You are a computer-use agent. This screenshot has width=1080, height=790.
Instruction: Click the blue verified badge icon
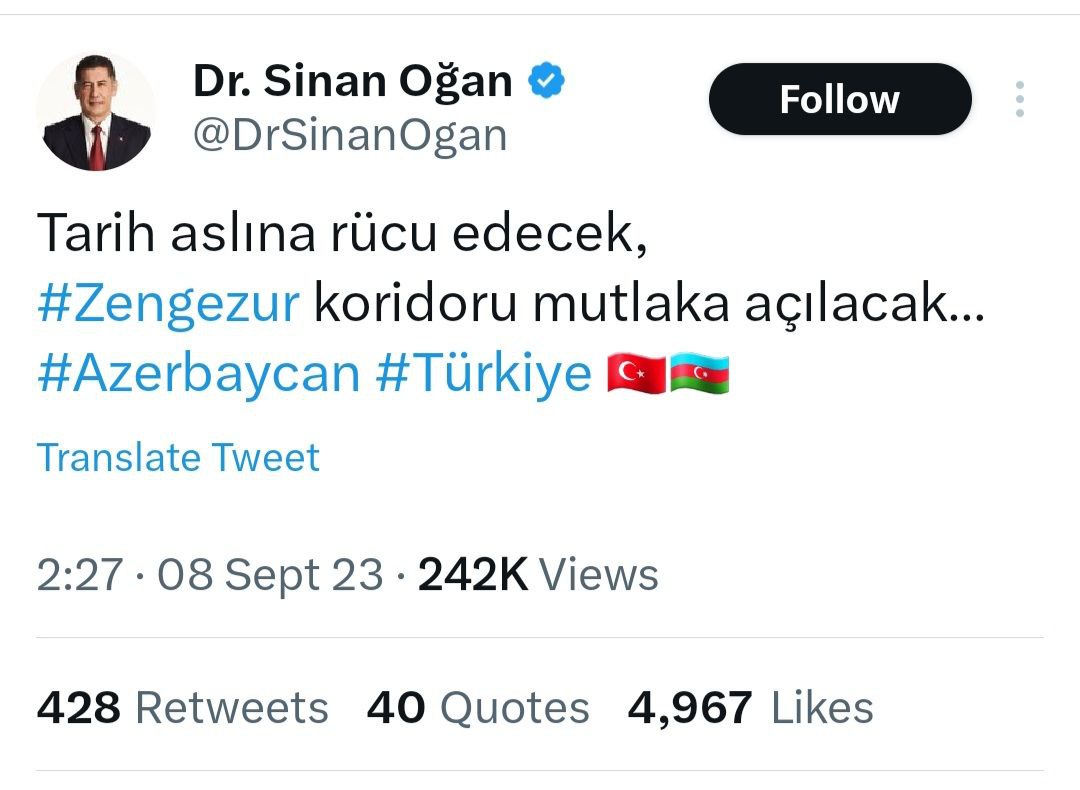click(546, 81)
